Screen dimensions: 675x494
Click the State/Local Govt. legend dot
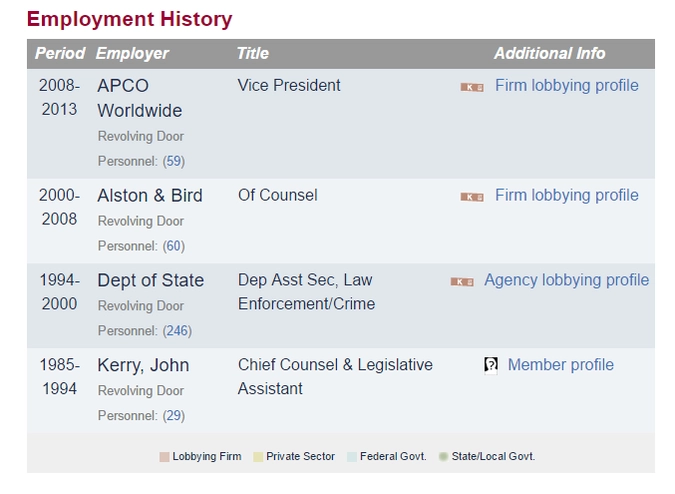(x=443, y=457)
